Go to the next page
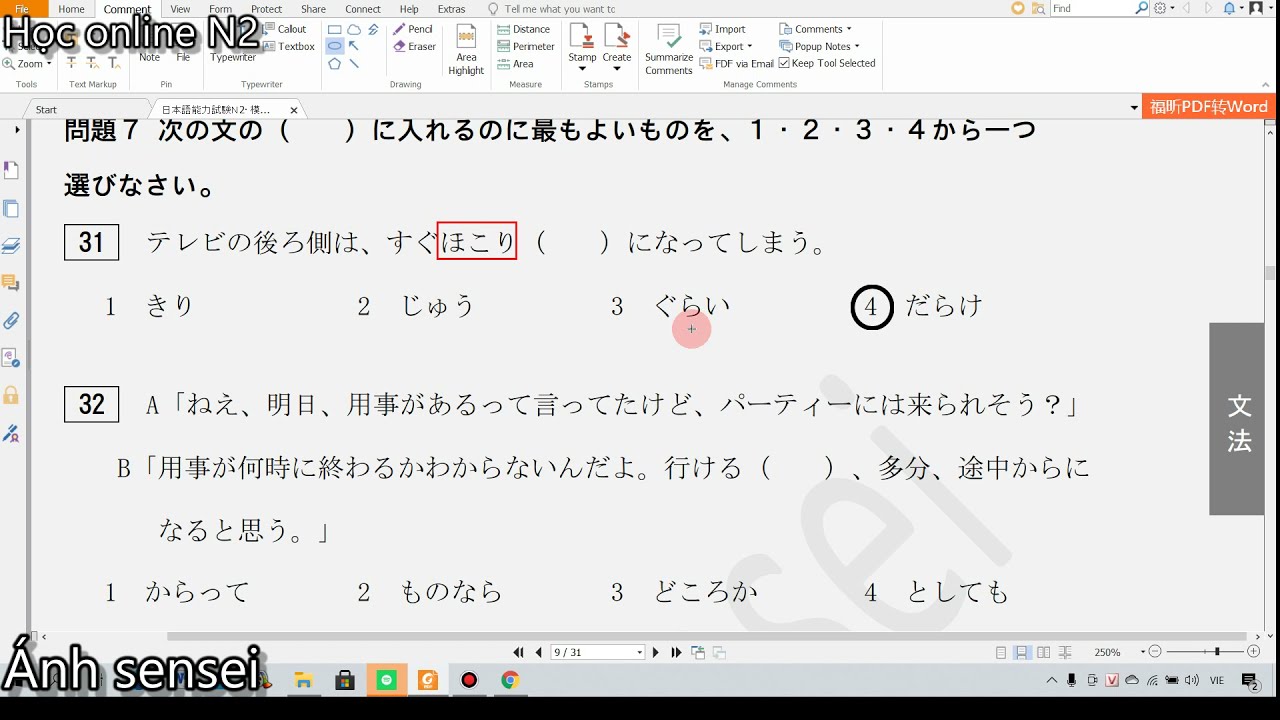 [656, 652]
